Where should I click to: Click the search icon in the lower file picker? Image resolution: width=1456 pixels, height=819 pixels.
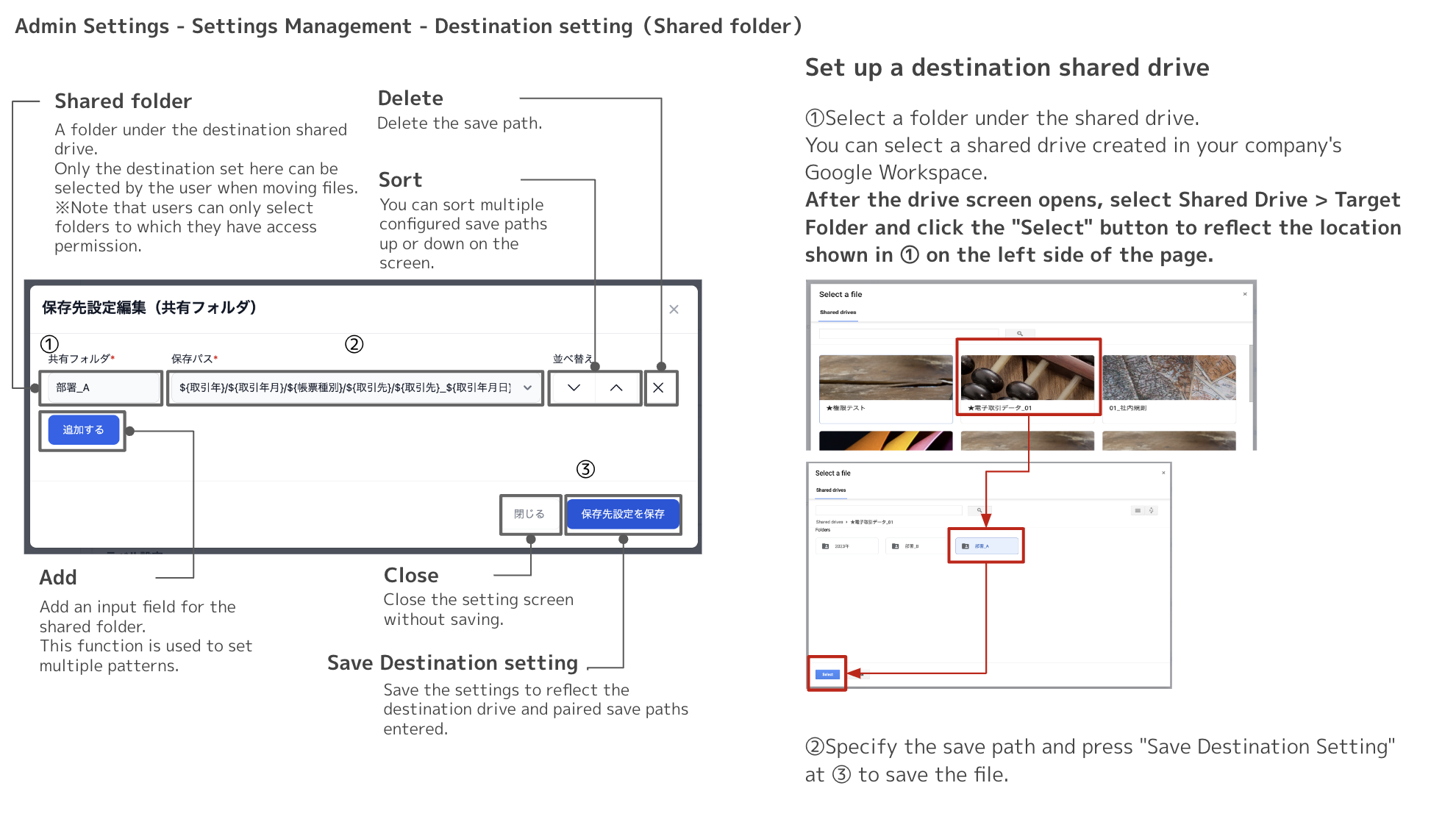979,510
